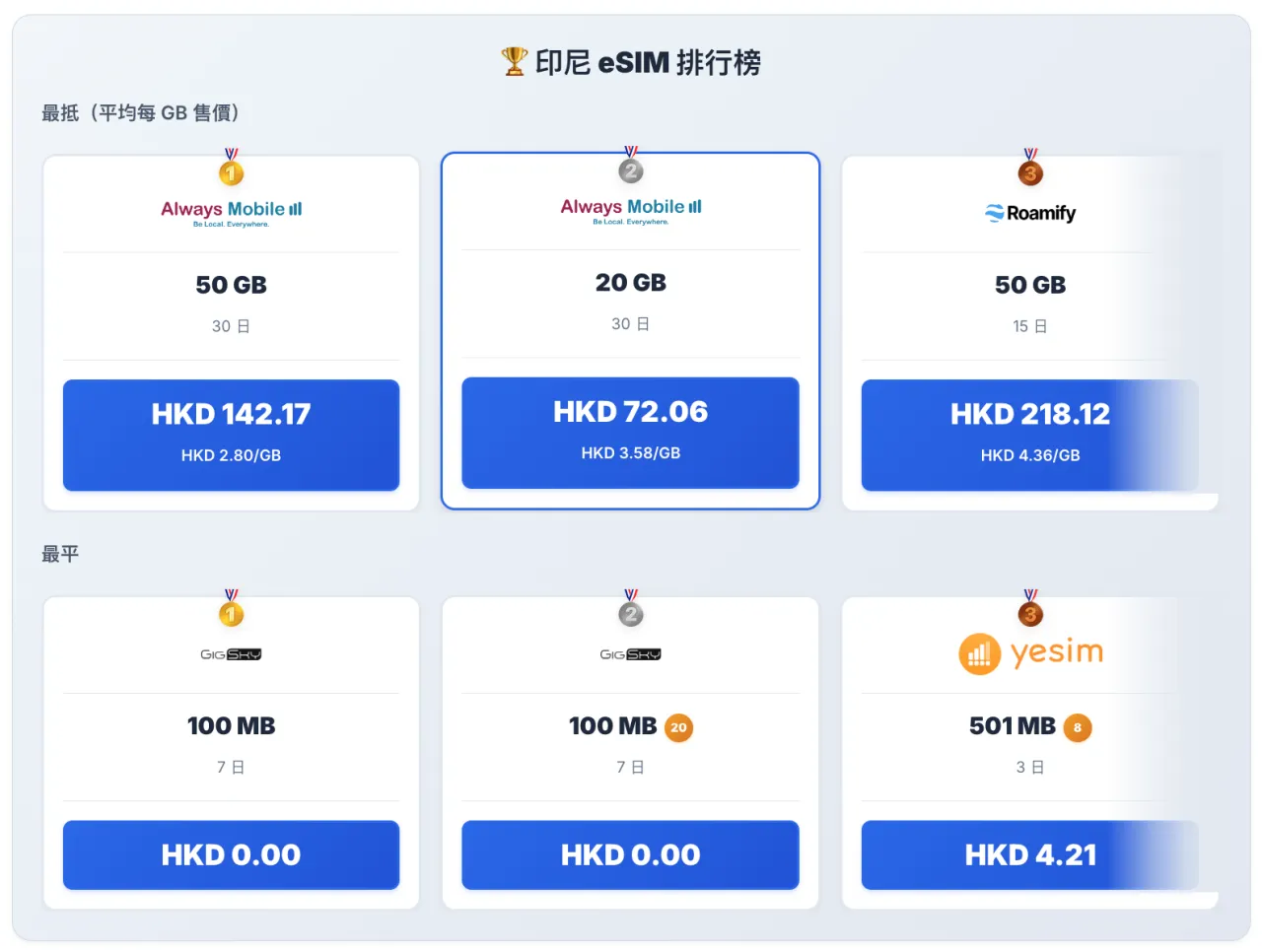Select the HKD 72.06 price button
1262x952 pixels.
631,432
